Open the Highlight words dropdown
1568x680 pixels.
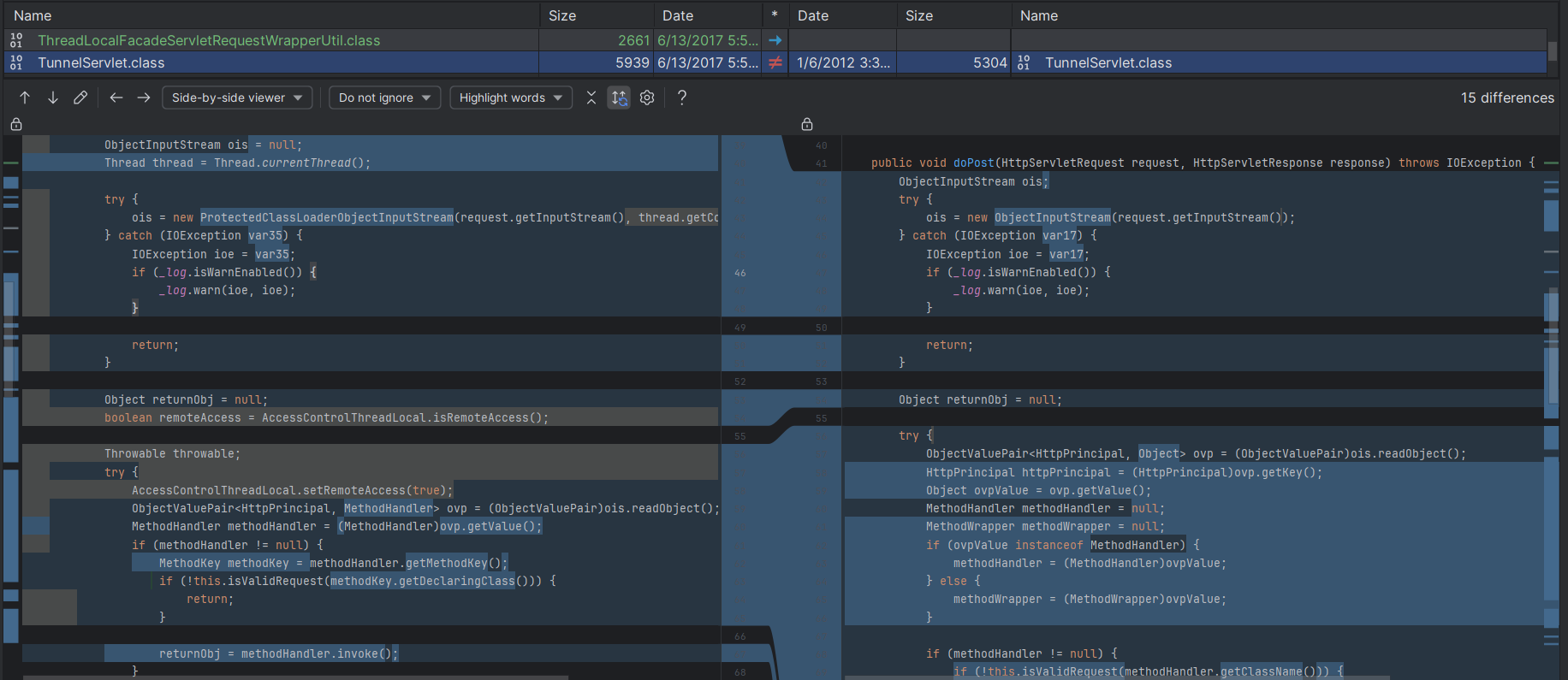click(511, 98)
